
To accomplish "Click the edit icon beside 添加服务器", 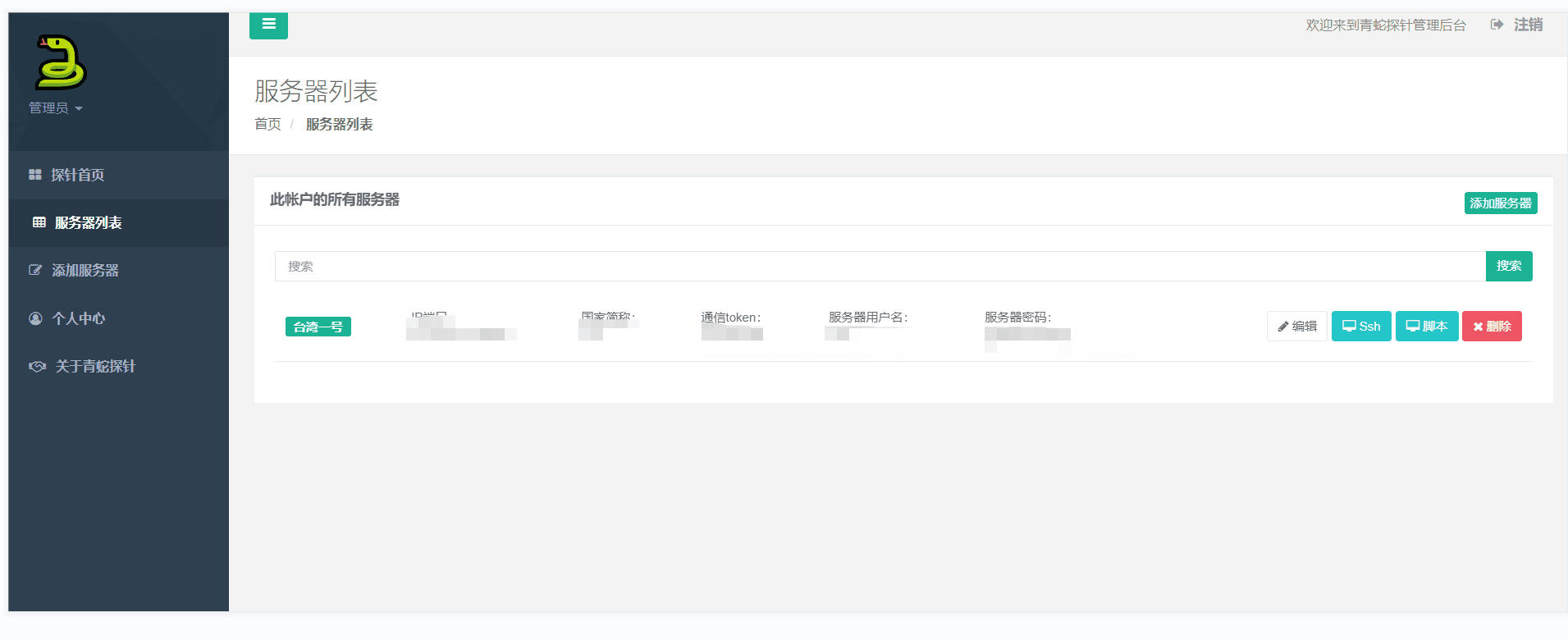I will pyautogui.click(x=35, y=270).
